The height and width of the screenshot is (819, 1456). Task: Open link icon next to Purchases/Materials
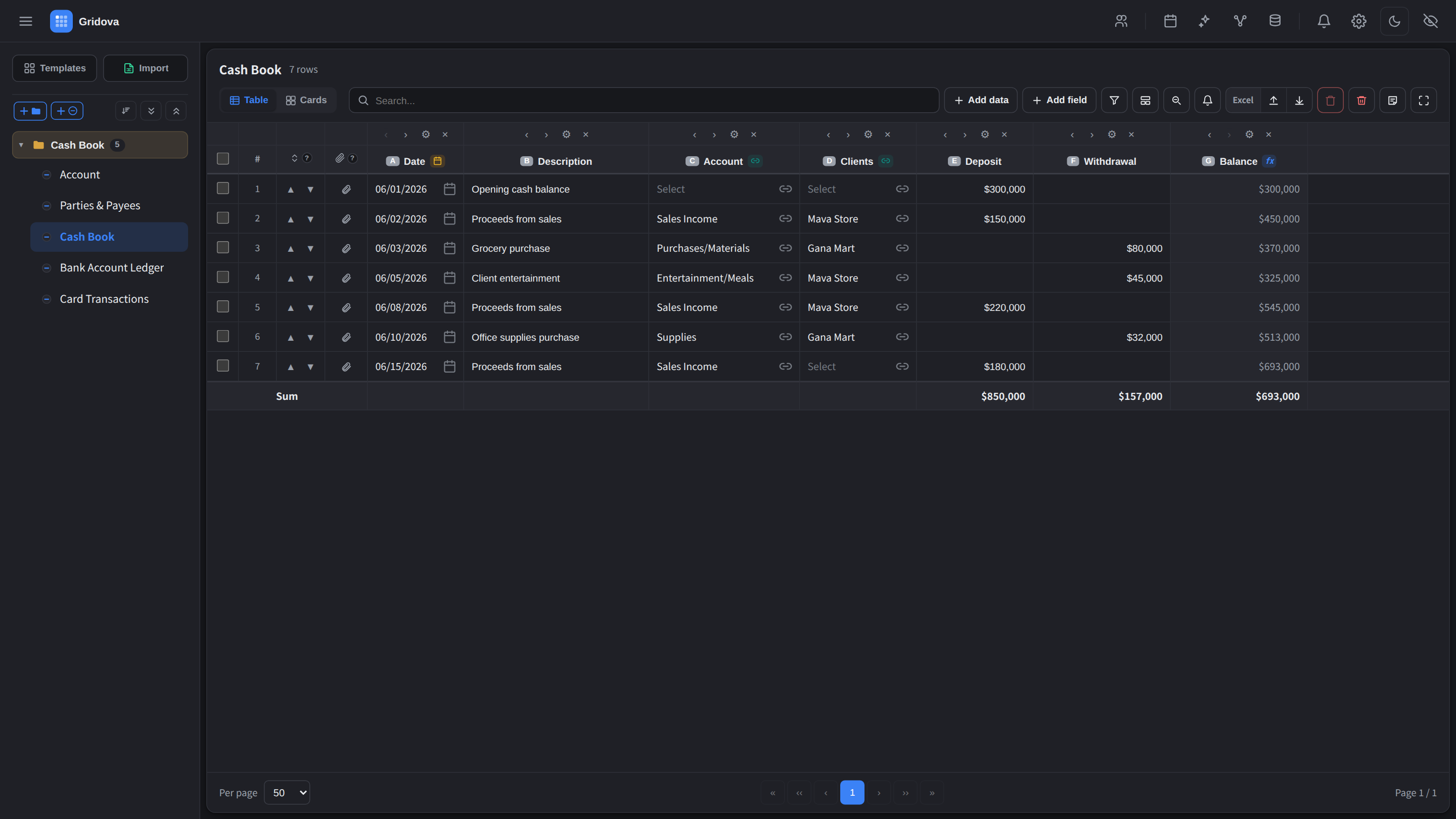(x=785, y=248)
